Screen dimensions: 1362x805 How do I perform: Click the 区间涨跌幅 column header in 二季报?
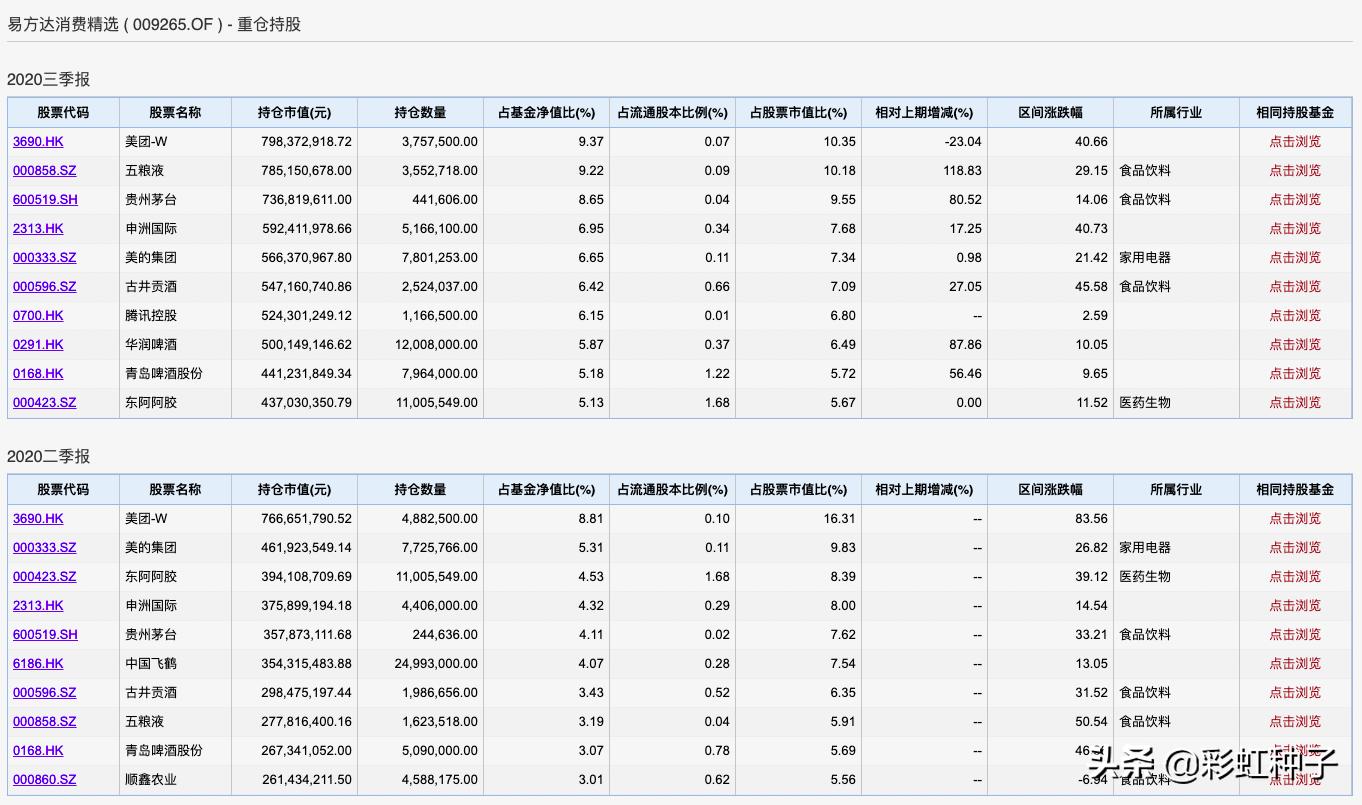1049,489
